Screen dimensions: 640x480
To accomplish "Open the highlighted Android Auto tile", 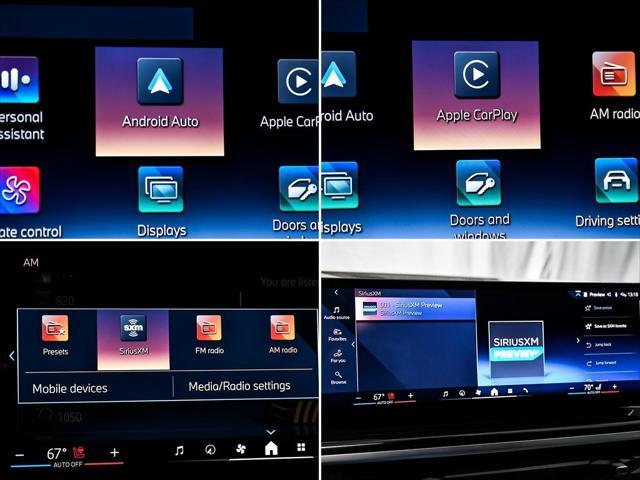I will [160, 101].
